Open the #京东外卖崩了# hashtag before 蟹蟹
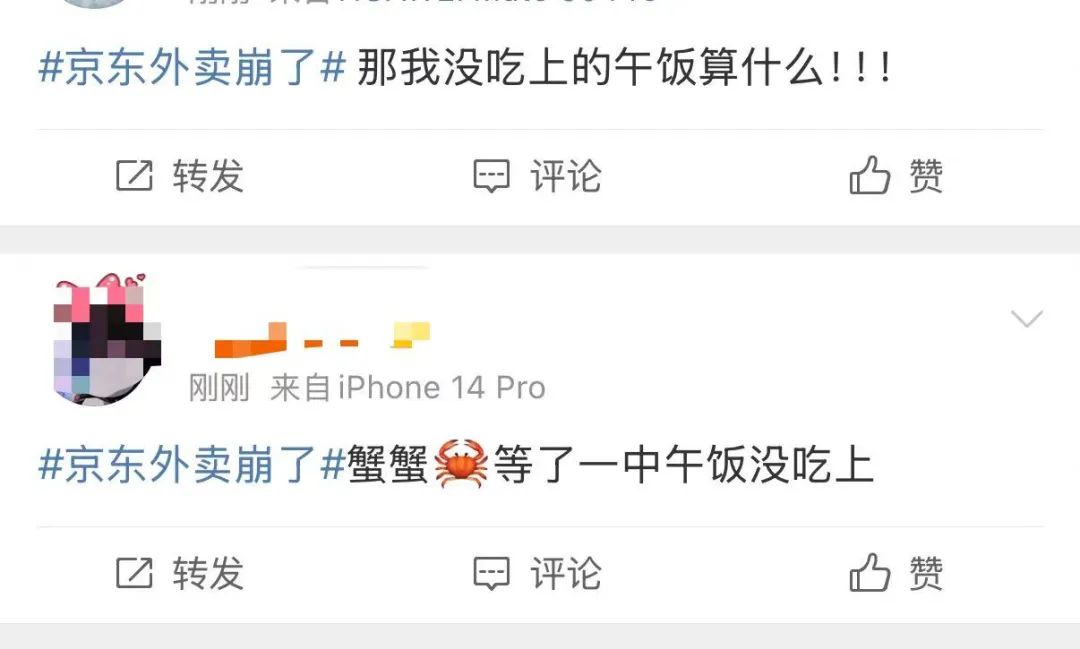Viewport: 1080px width, 649px height. (x=192, y=464)
